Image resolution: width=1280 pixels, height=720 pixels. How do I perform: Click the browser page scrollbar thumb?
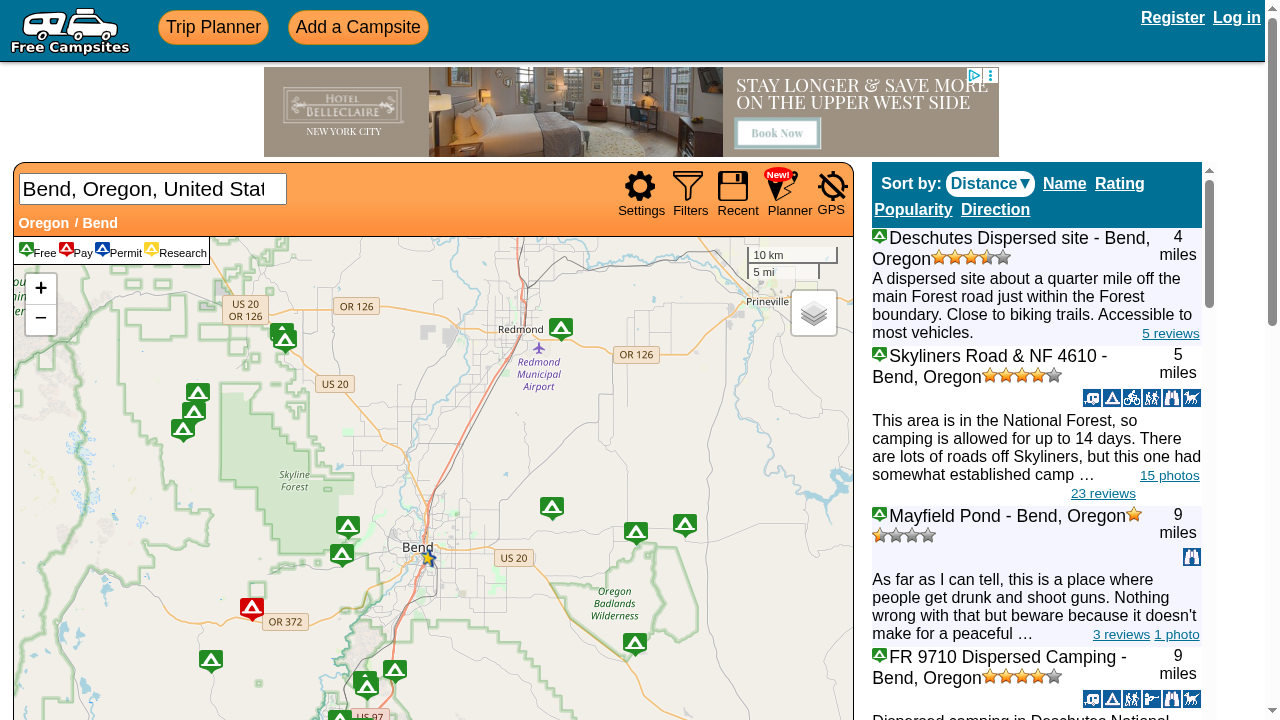point(1272,172)
